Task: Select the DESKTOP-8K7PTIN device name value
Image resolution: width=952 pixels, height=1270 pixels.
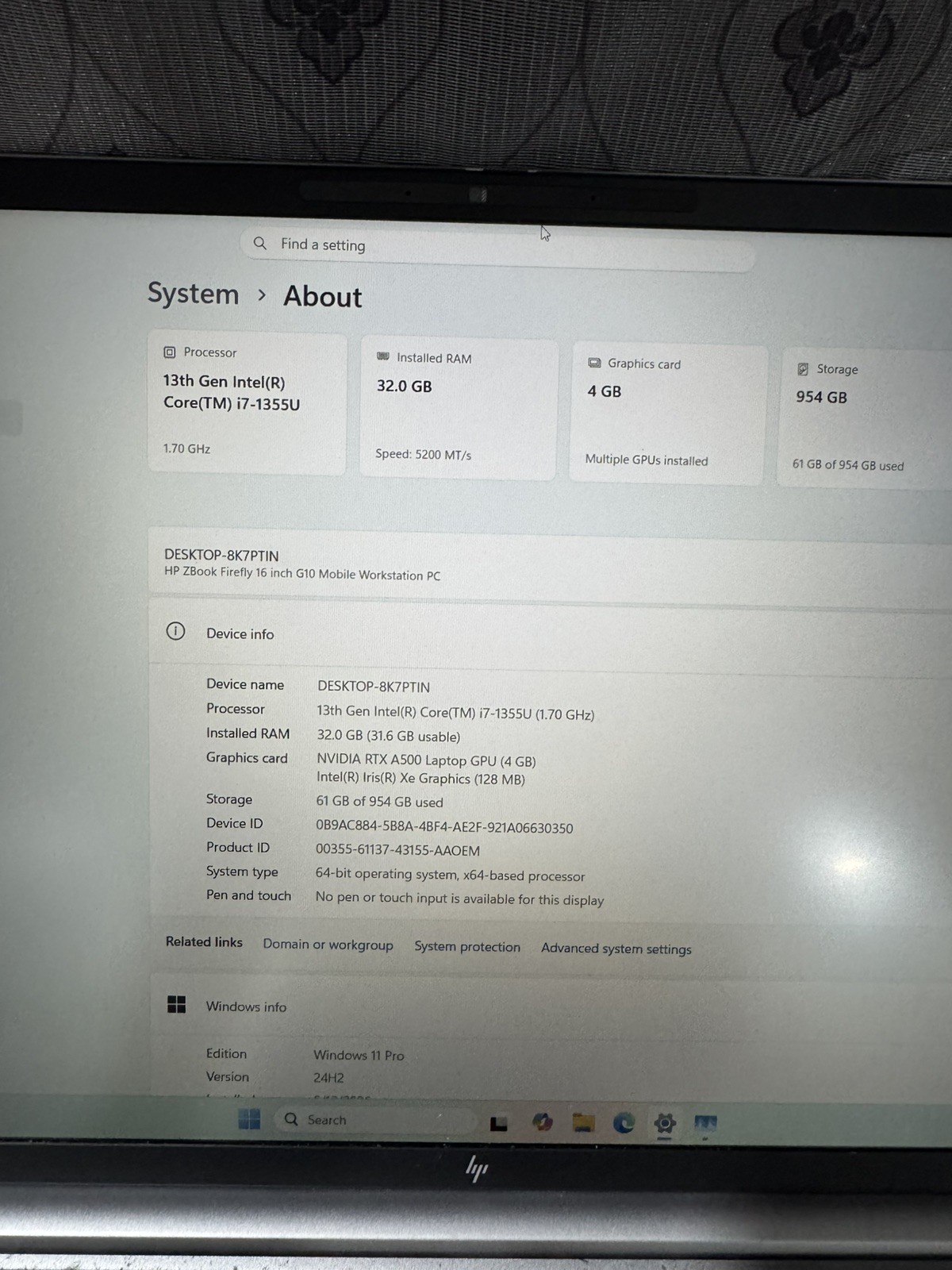Action: (x=374, y=687)
